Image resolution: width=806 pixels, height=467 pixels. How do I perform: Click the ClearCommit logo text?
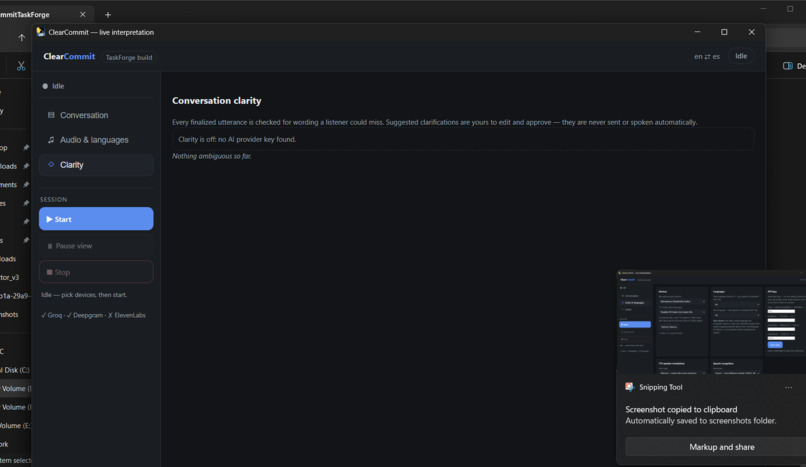pyautogui.click(x=69, y=57)
